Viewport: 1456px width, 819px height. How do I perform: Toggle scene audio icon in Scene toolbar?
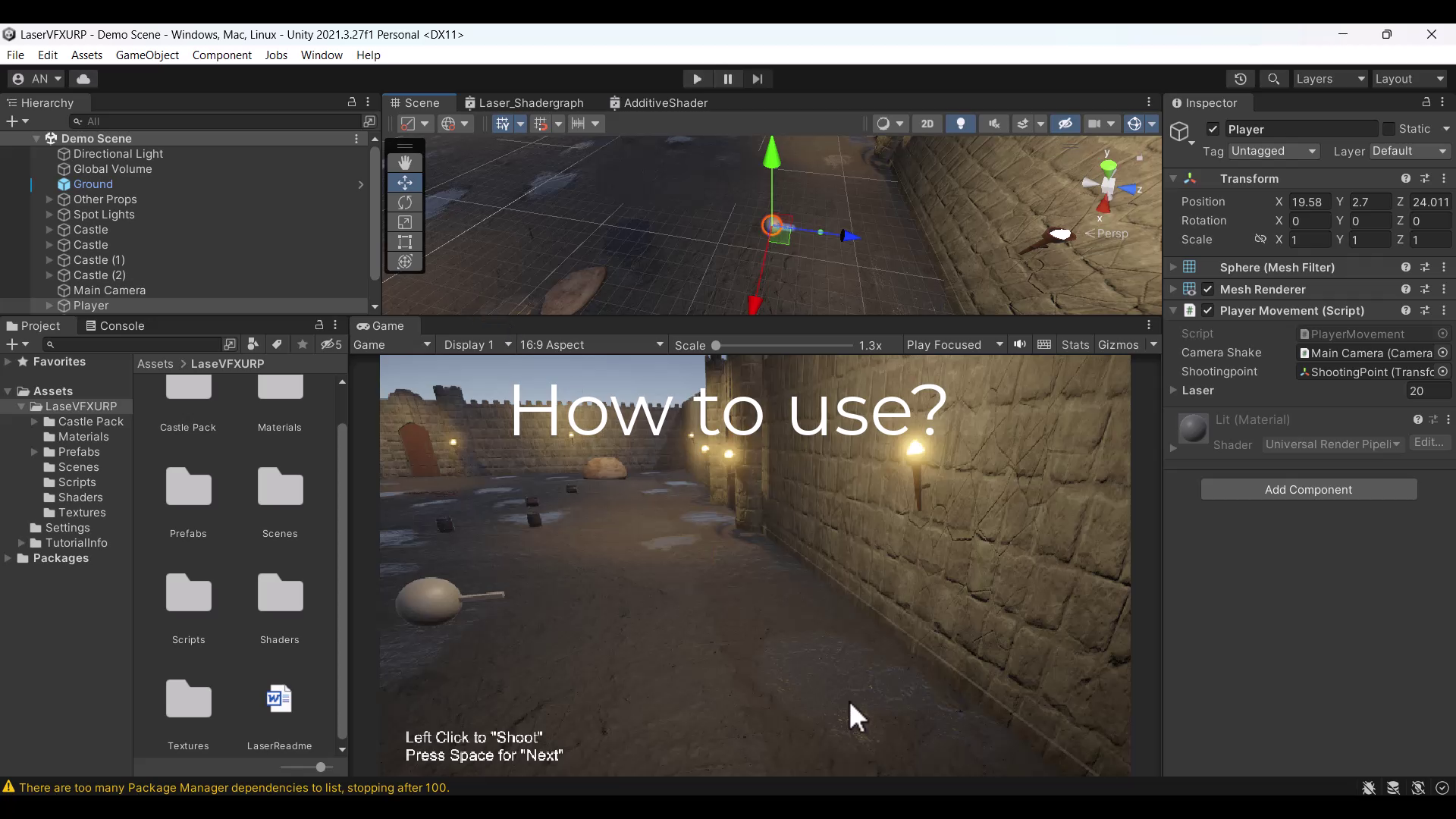[x=994, y=124]
